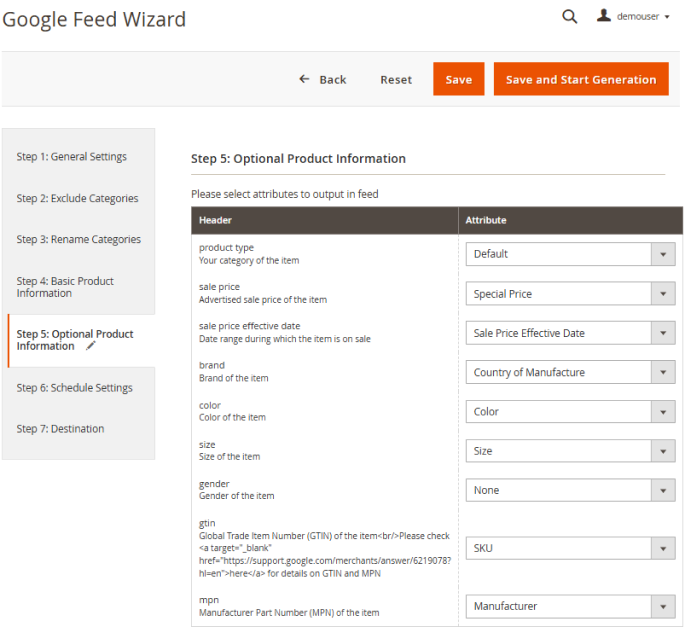
Task: Click the Google Feed Wizard page title
Action: [94, 20]
